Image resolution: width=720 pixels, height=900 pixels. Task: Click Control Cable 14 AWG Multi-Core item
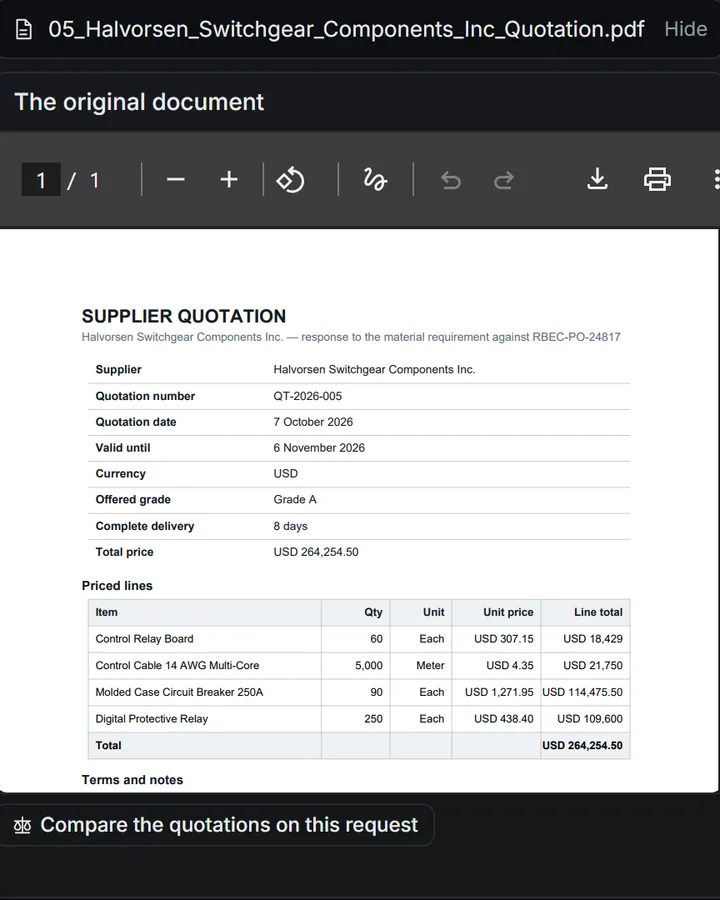(177, 665)
